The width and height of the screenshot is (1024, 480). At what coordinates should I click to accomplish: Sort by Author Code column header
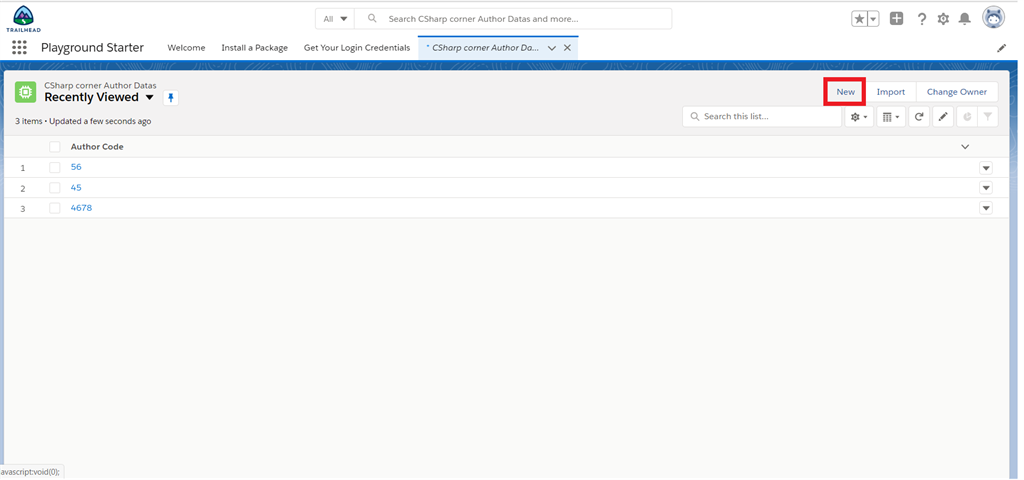point(97,147)
